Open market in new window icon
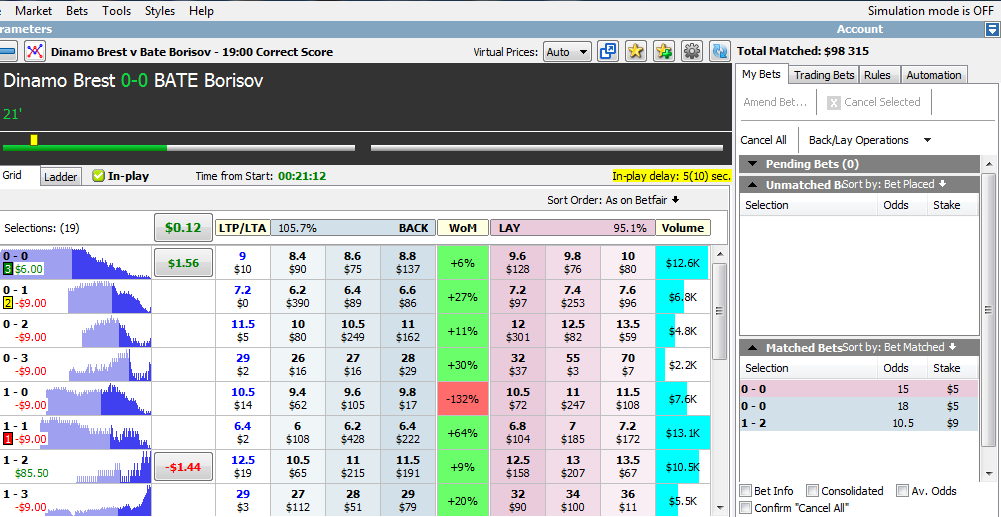Screen dimensions: 1001x517 tap(608, 52)
